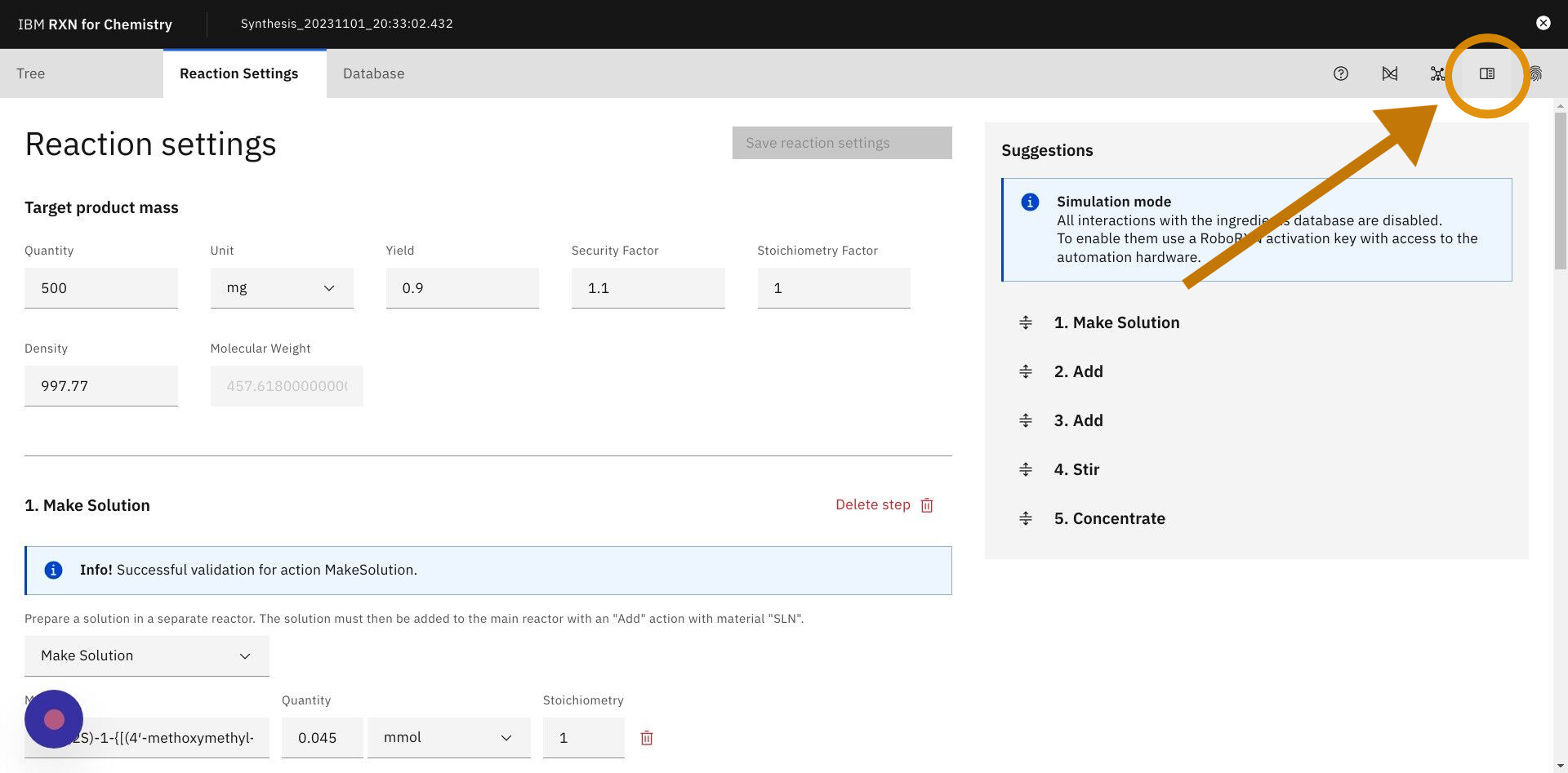Image resolution: width=1568 pixels, height=773 pixels.
Task: Click the vertical scrollbar thumb
Action: pyautogui.click(x=1561, y=190)
